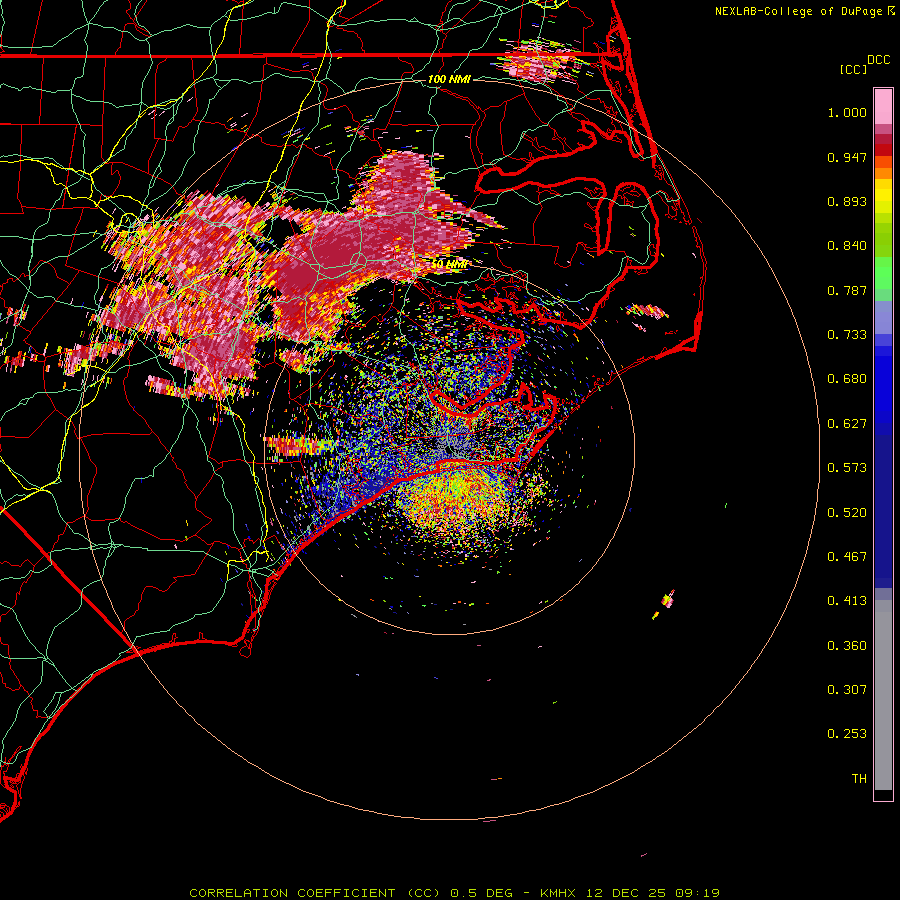Screen dimensions: 900x900
Task: Select the 1.000 value on the legend
Action: point(847,112)
